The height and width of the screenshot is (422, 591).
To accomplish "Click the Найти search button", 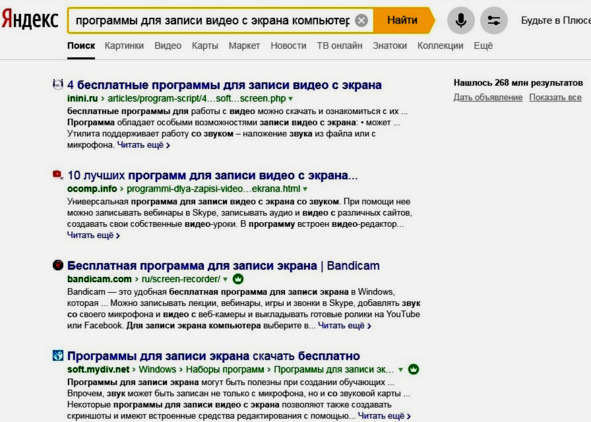I will [x=403, y=20].
